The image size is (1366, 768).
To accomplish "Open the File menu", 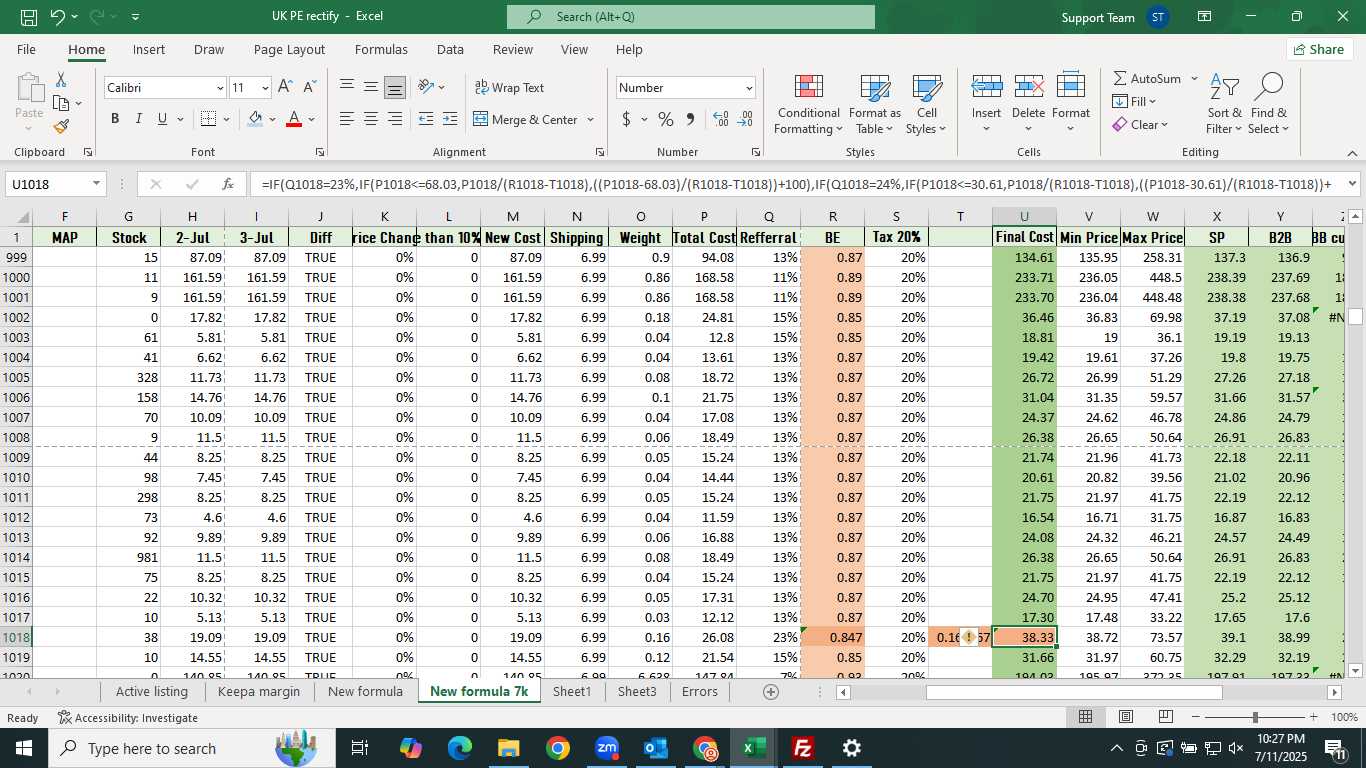I will (26, 49).
